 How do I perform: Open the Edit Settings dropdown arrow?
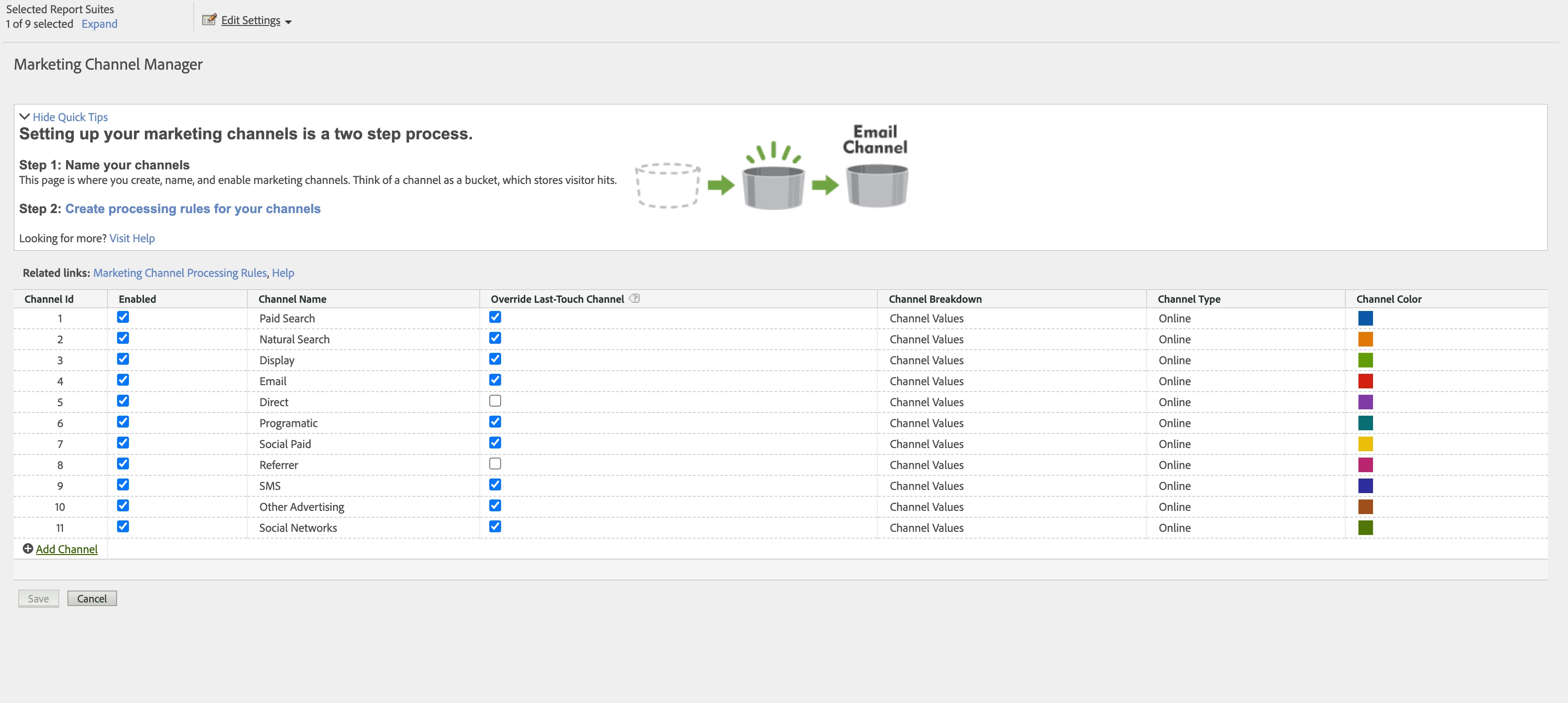click(288, 22)
